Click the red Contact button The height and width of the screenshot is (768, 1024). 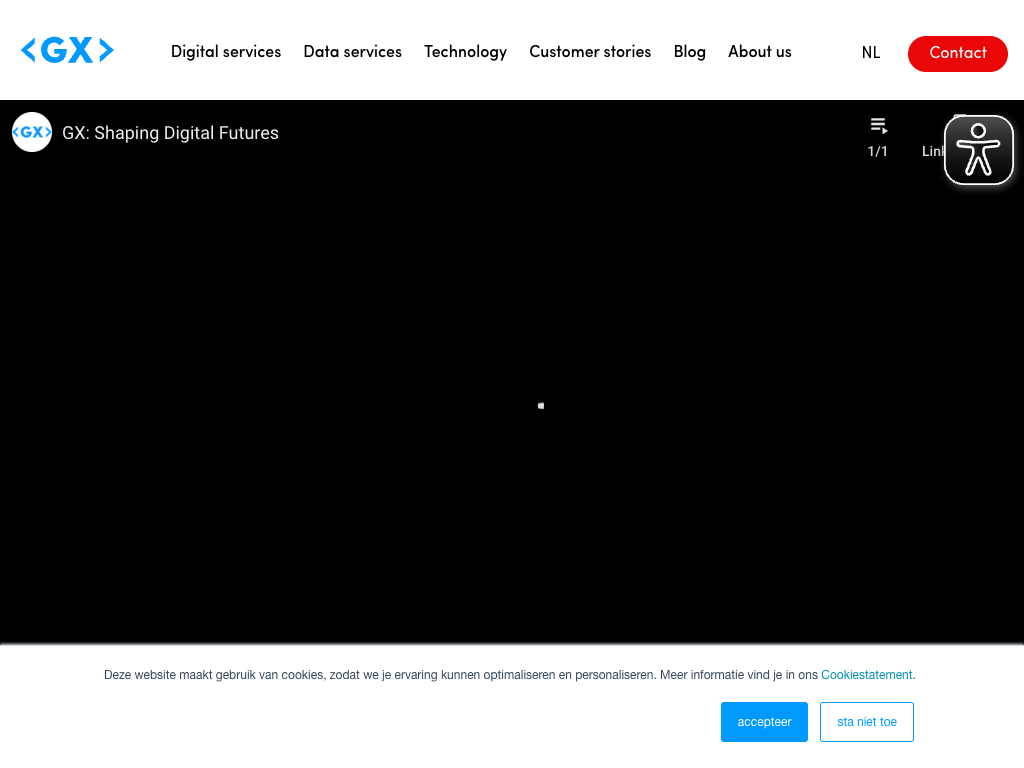pyautogui.click(x=957, y=53)
